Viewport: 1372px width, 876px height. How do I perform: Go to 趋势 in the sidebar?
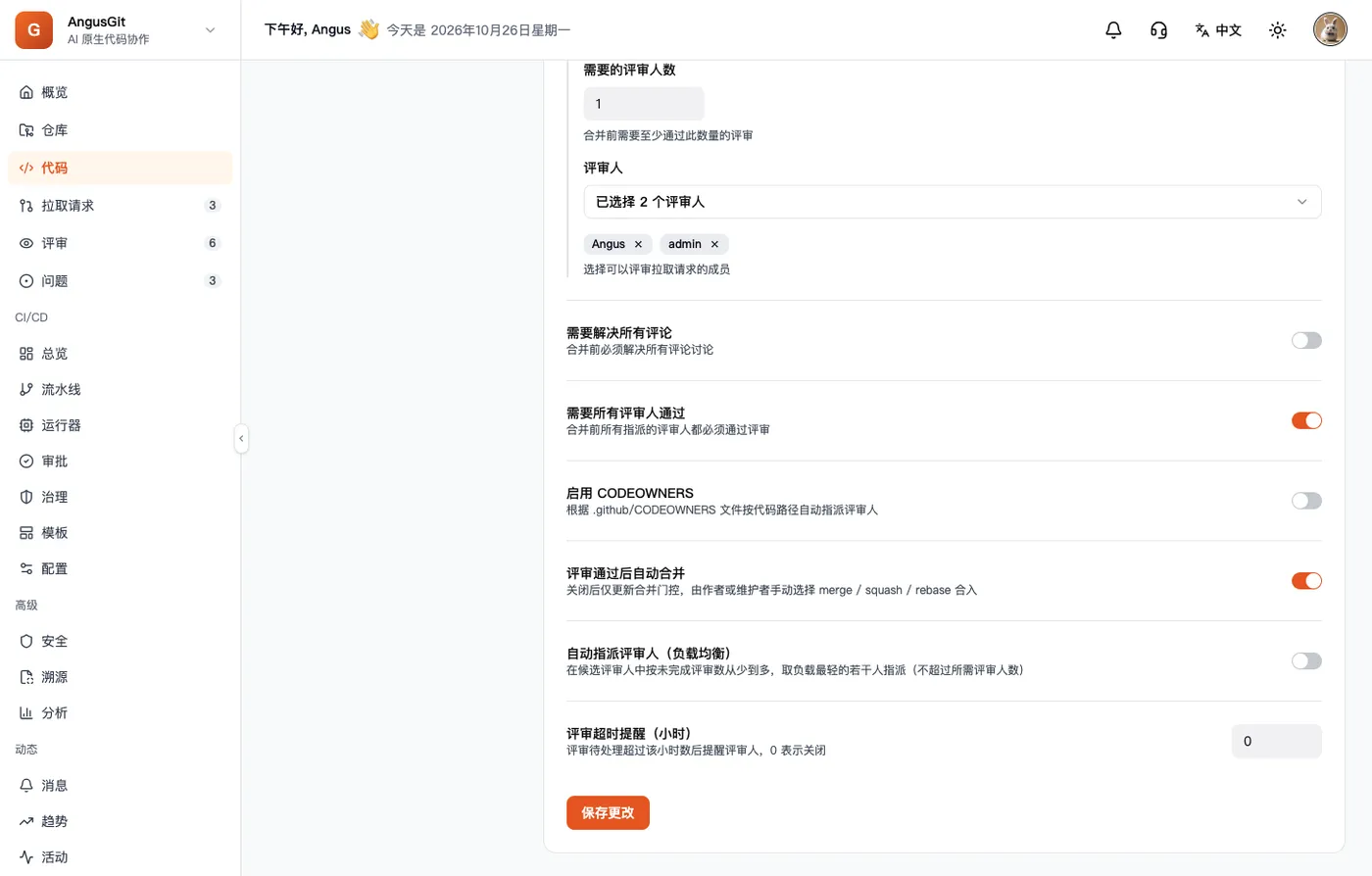click(120, 821)
